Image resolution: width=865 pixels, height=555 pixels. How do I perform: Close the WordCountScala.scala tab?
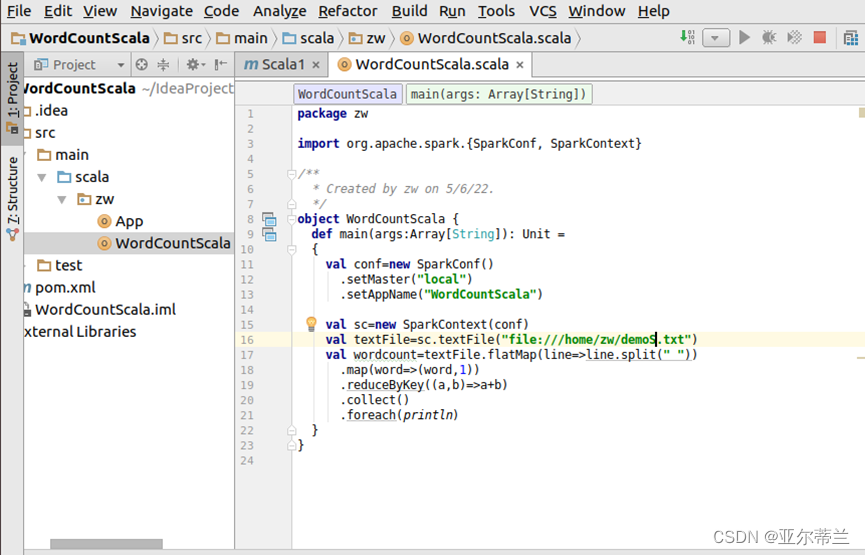520,65
